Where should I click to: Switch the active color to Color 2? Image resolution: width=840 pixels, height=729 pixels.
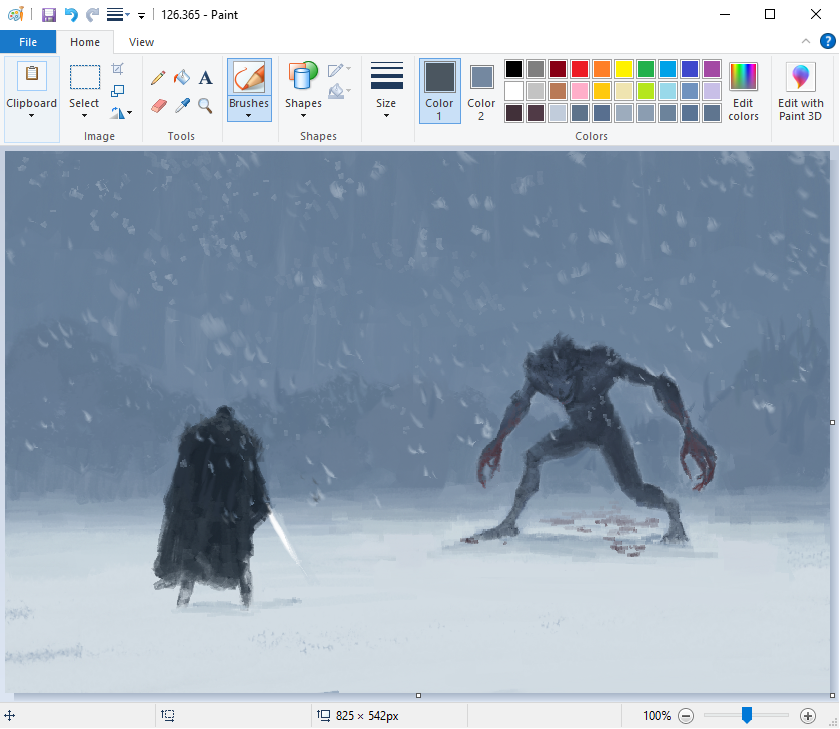click(481, 90)
